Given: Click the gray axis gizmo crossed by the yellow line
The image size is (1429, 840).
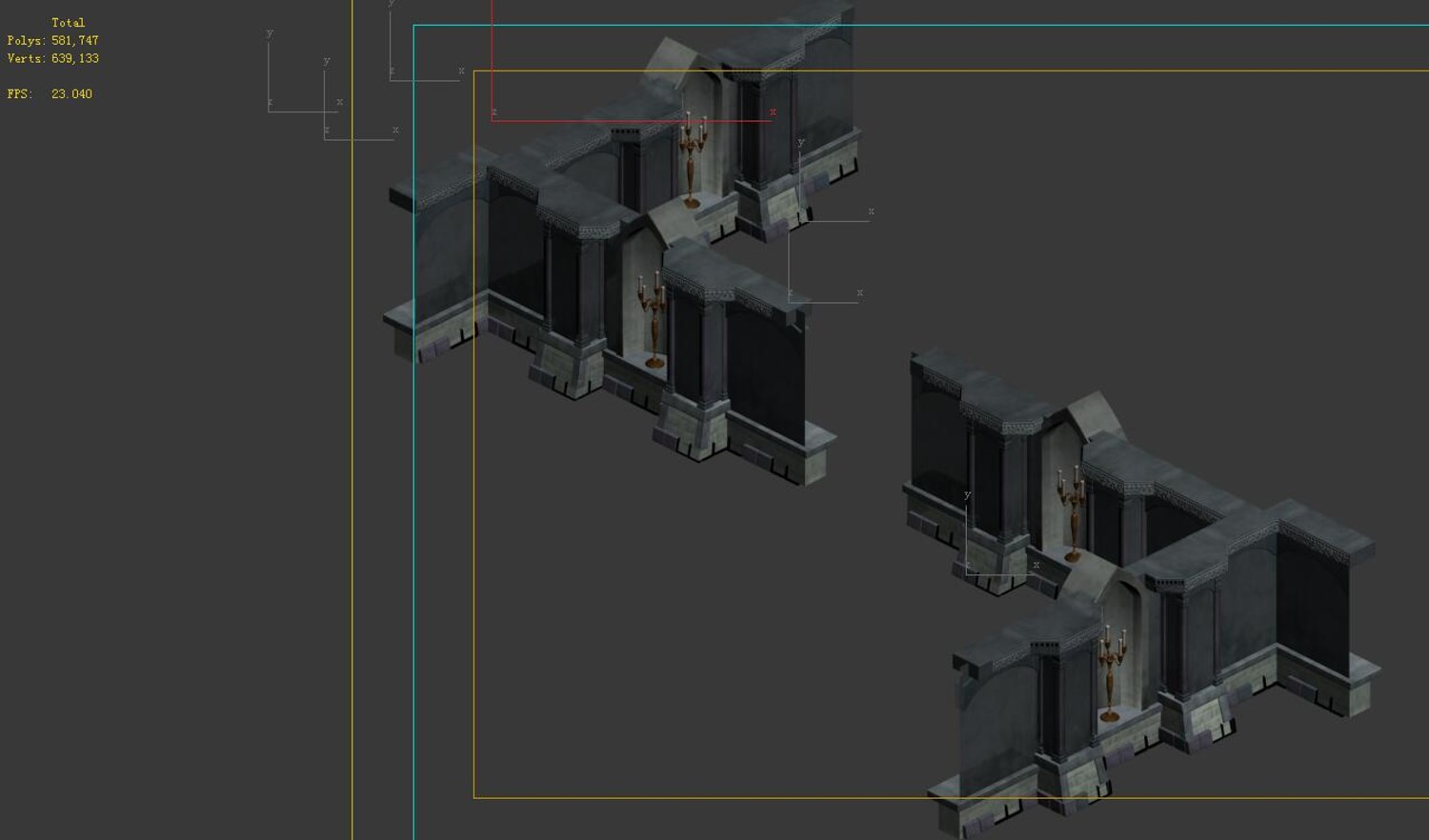Looking at the screenshot, I should click(360, 100).
